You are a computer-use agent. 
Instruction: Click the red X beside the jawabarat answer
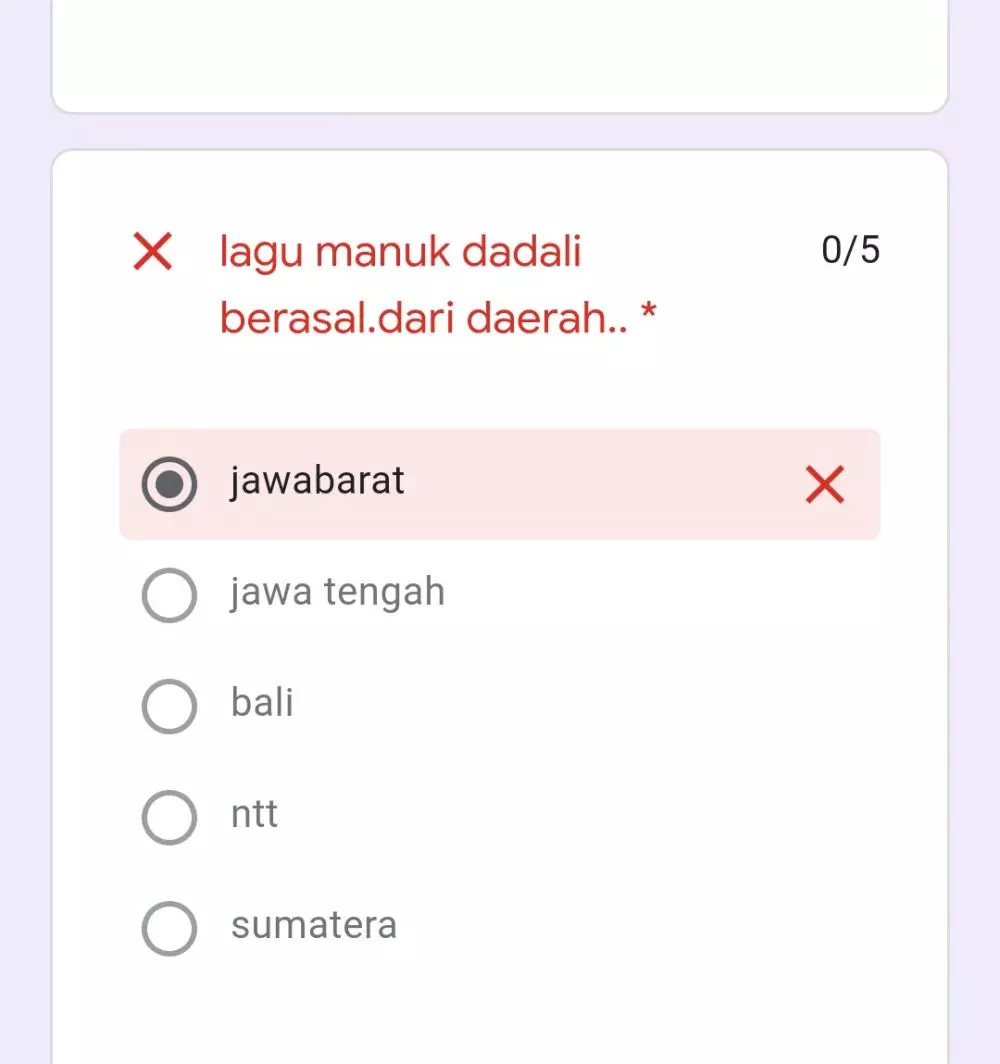click(x=824, y=485)
